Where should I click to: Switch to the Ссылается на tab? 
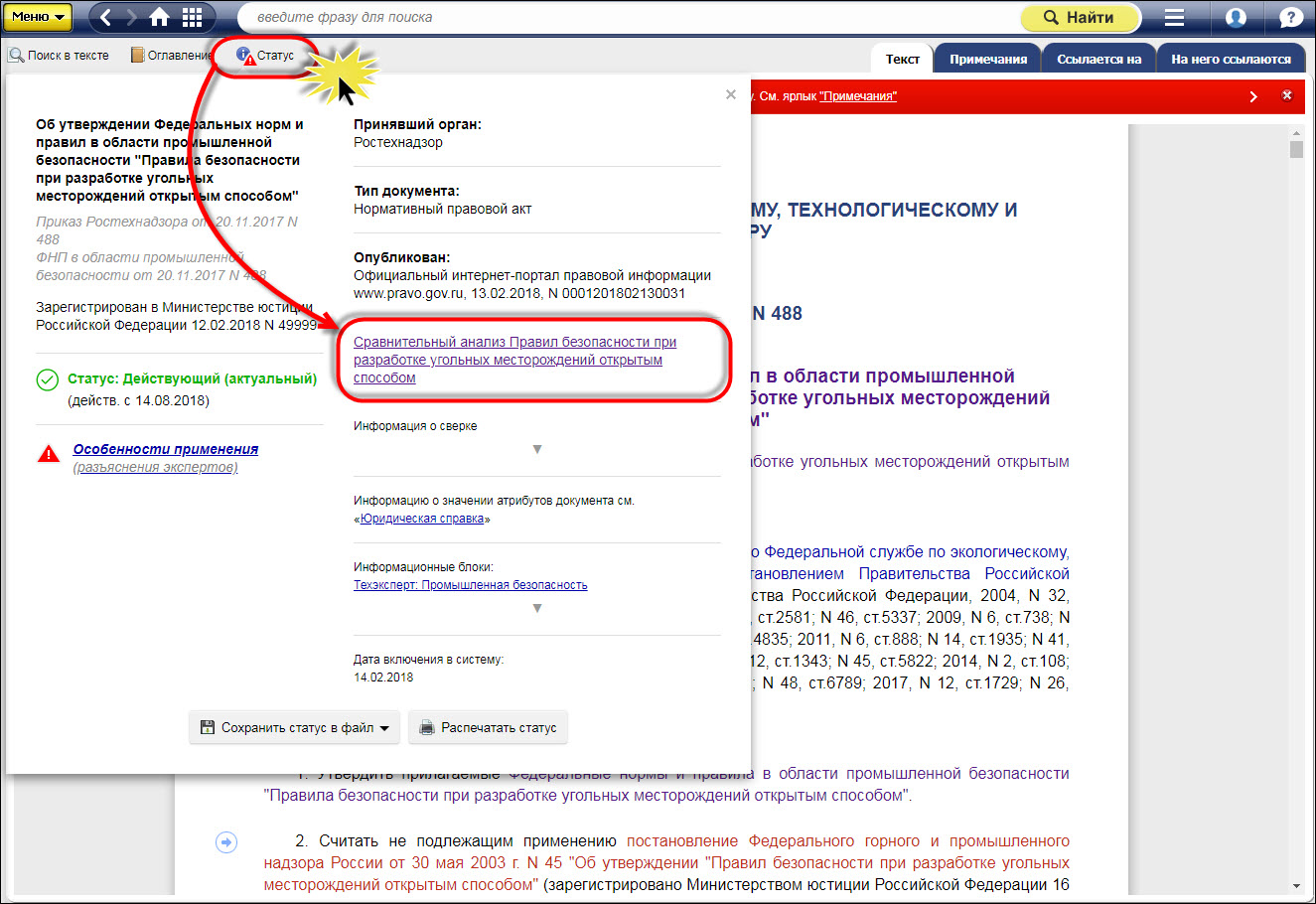pos(1098,59)
